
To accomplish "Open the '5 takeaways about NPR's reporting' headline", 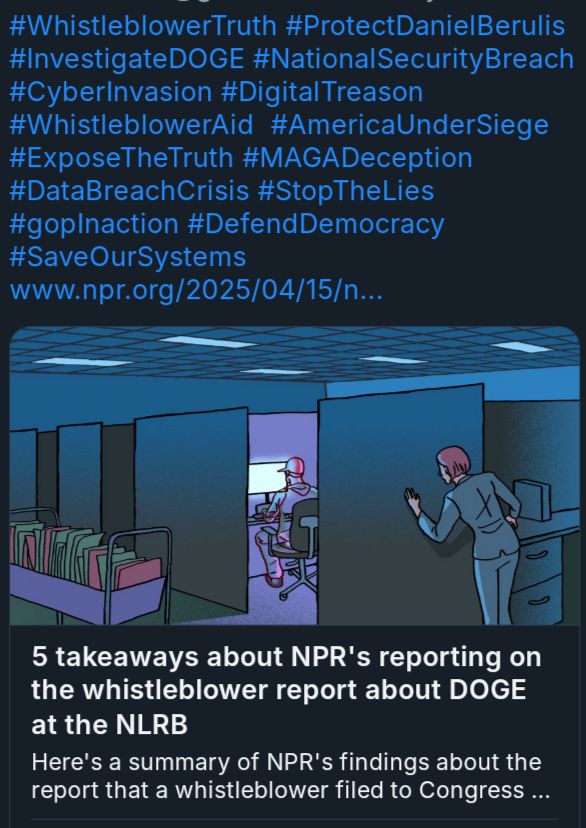I will (x=286, y=691).
